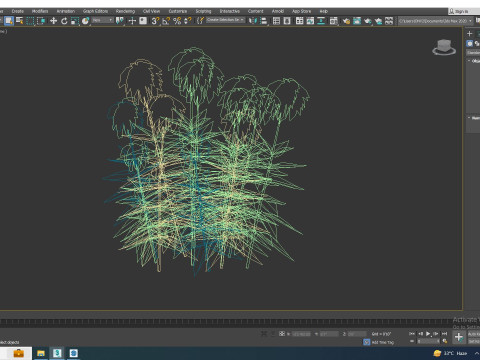Open Create Selection Set dropdown
The width and height of the screenshot is (480, 360).
coord(226,20)
